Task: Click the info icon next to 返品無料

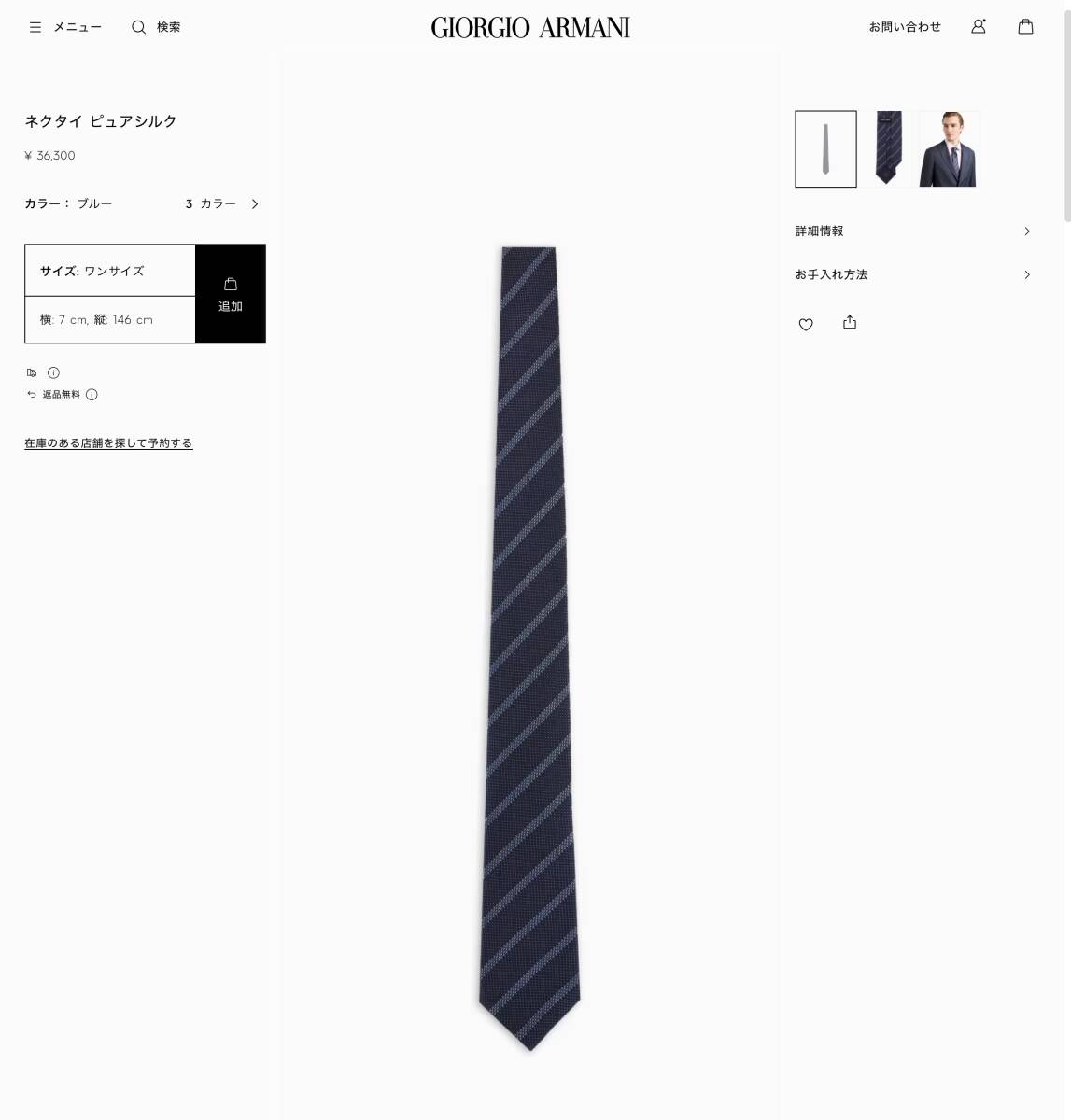Action: tap(92, 395)
